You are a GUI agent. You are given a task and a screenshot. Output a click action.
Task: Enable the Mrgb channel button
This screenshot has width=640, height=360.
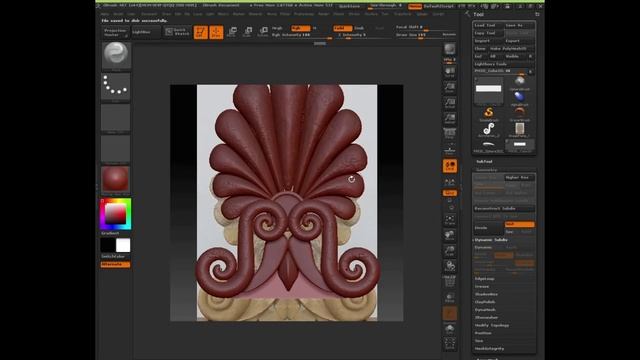pos(278,28)
